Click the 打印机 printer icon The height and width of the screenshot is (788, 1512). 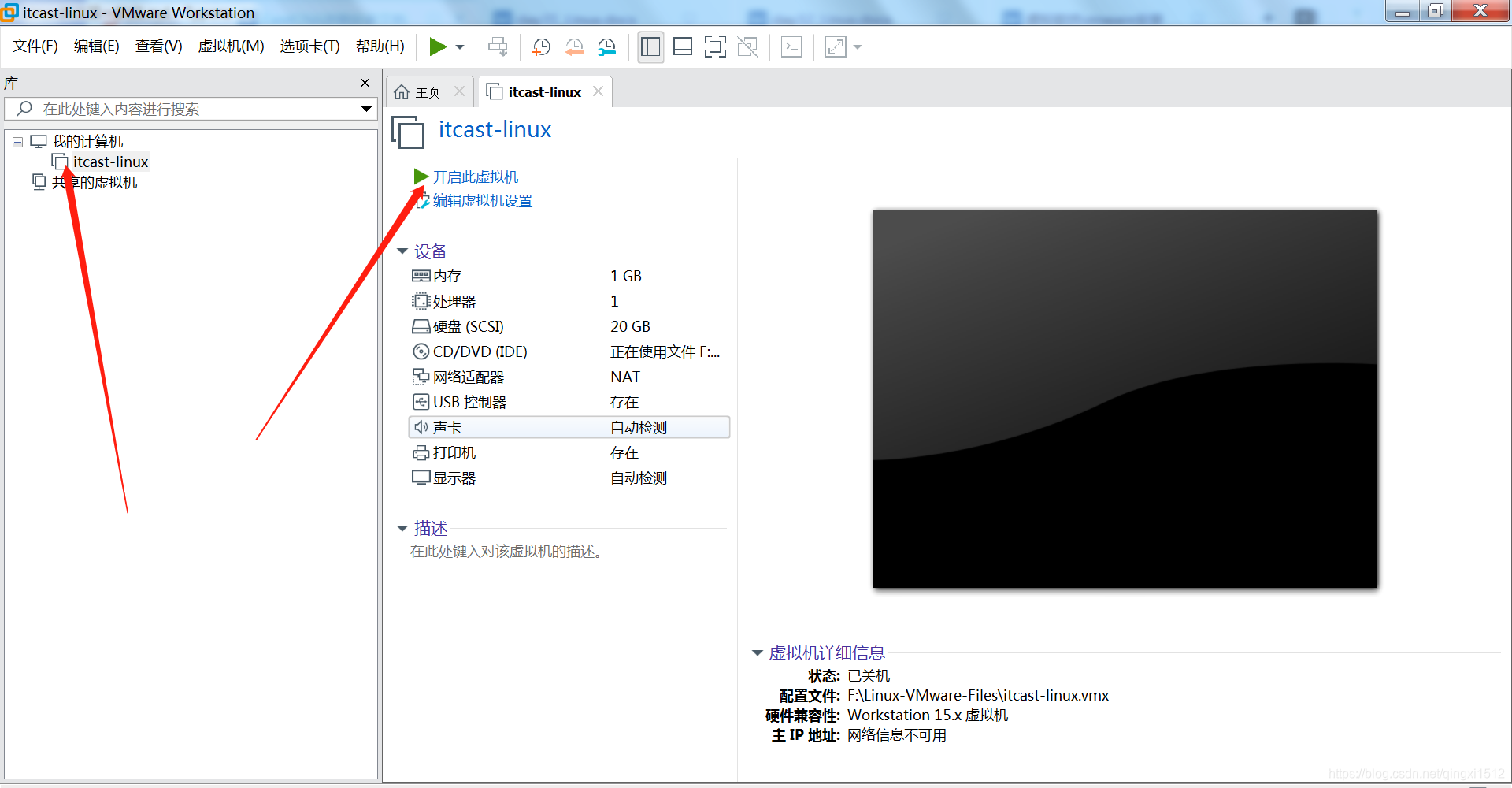(421, 452)
